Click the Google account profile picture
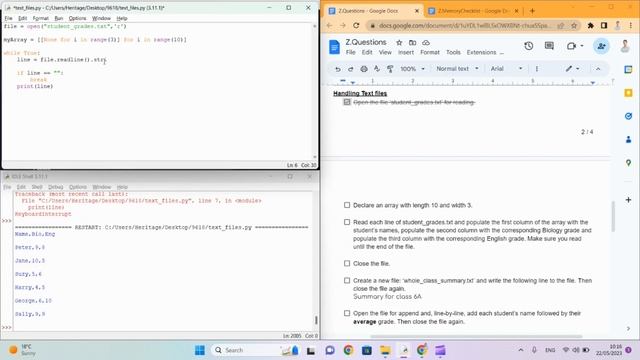Screen dimensions: 640x360 625,46
